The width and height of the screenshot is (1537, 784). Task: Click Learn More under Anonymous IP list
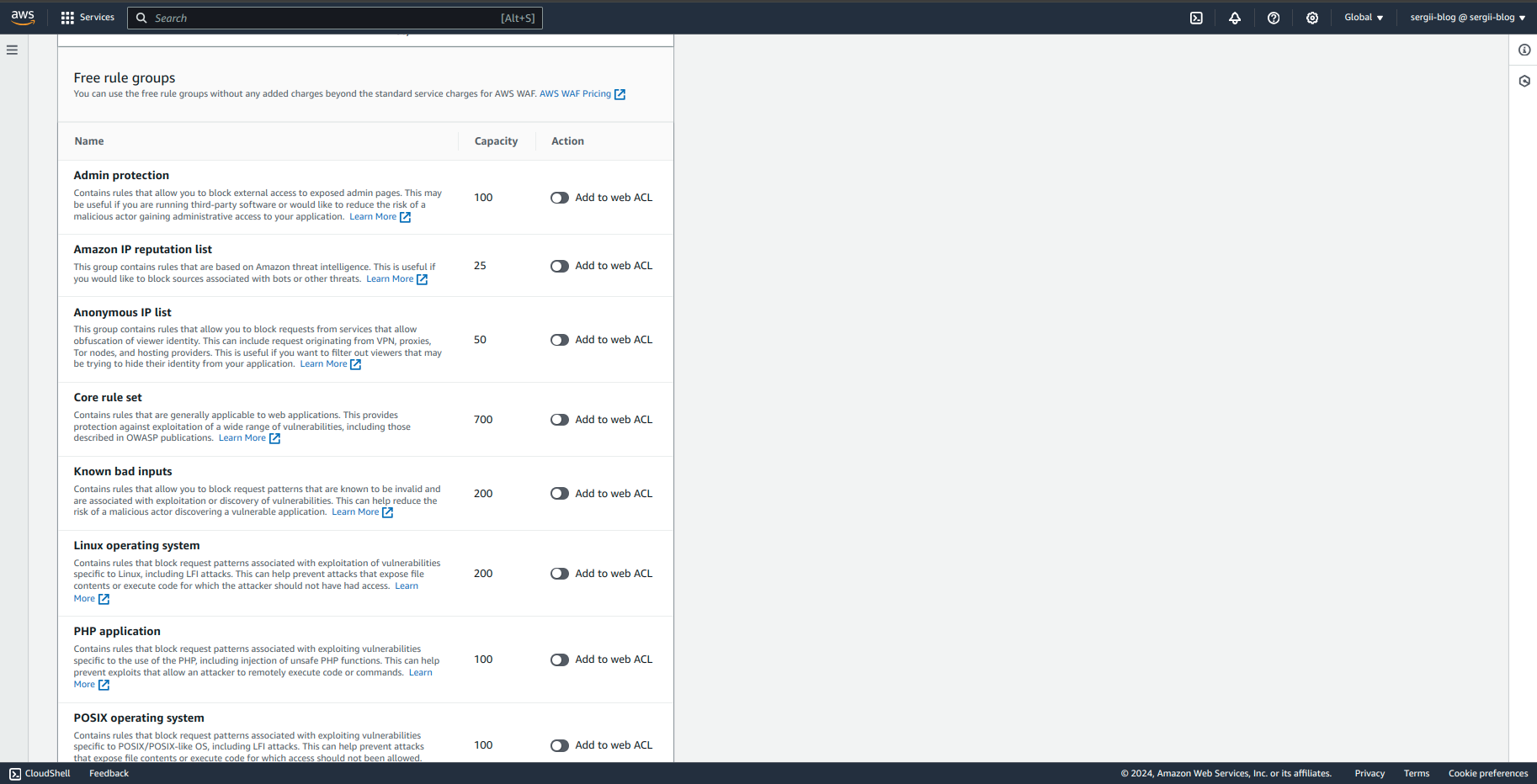[324, 363]
